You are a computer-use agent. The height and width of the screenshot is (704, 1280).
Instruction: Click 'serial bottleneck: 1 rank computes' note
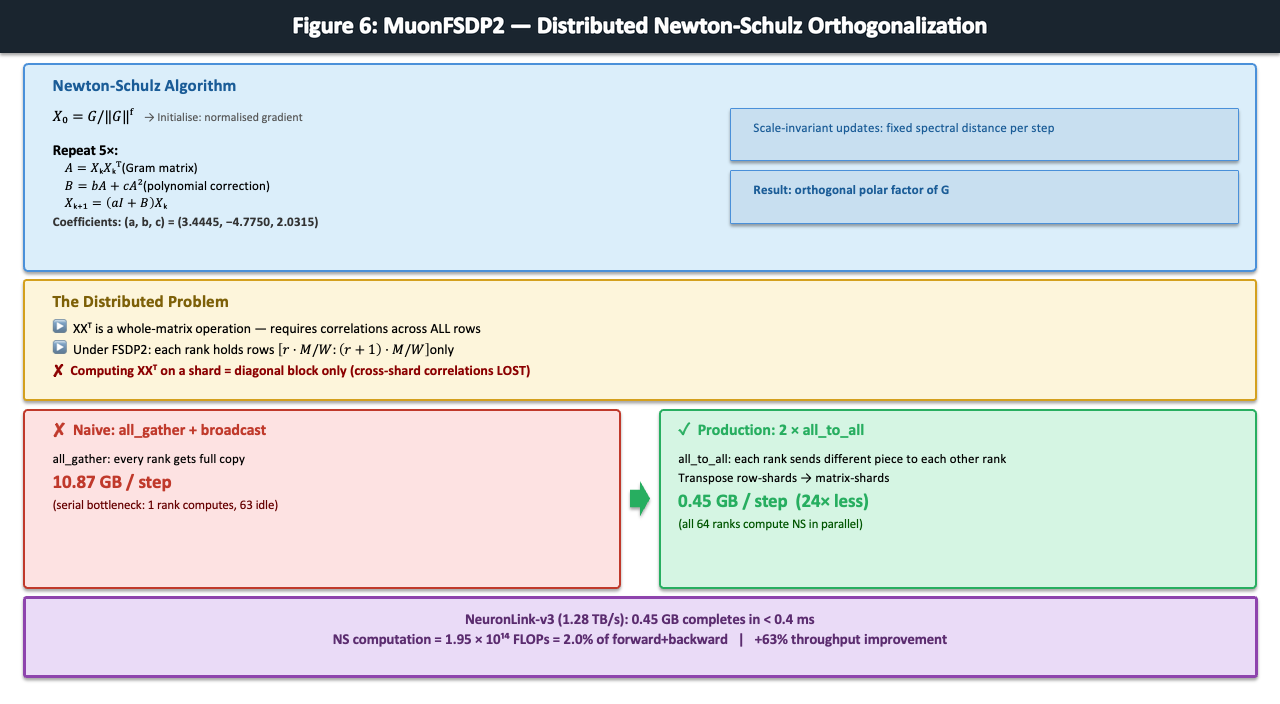tap(165, 505)
